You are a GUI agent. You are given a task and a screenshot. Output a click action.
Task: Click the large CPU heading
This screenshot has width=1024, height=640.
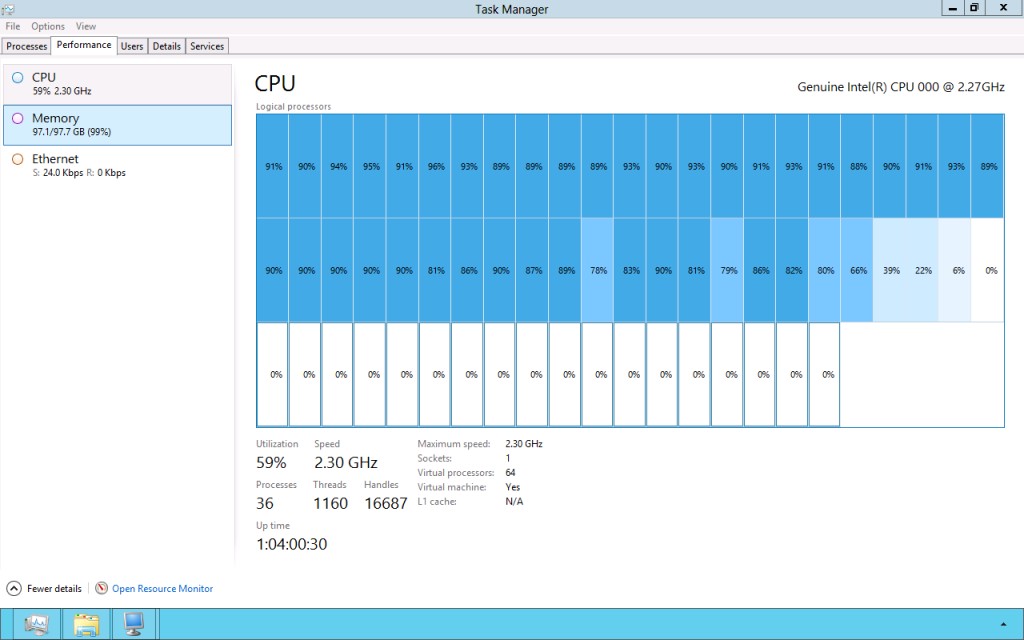(275, 84)
